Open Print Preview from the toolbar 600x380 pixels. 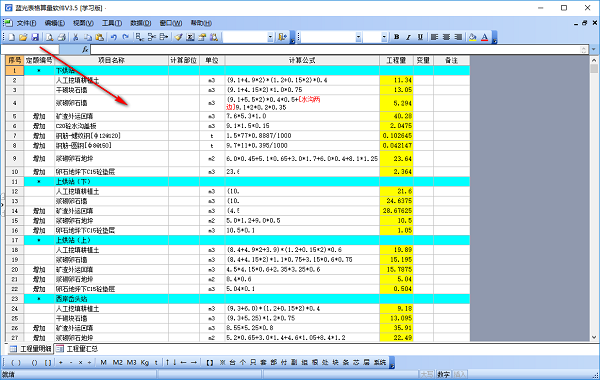point(50,37)
